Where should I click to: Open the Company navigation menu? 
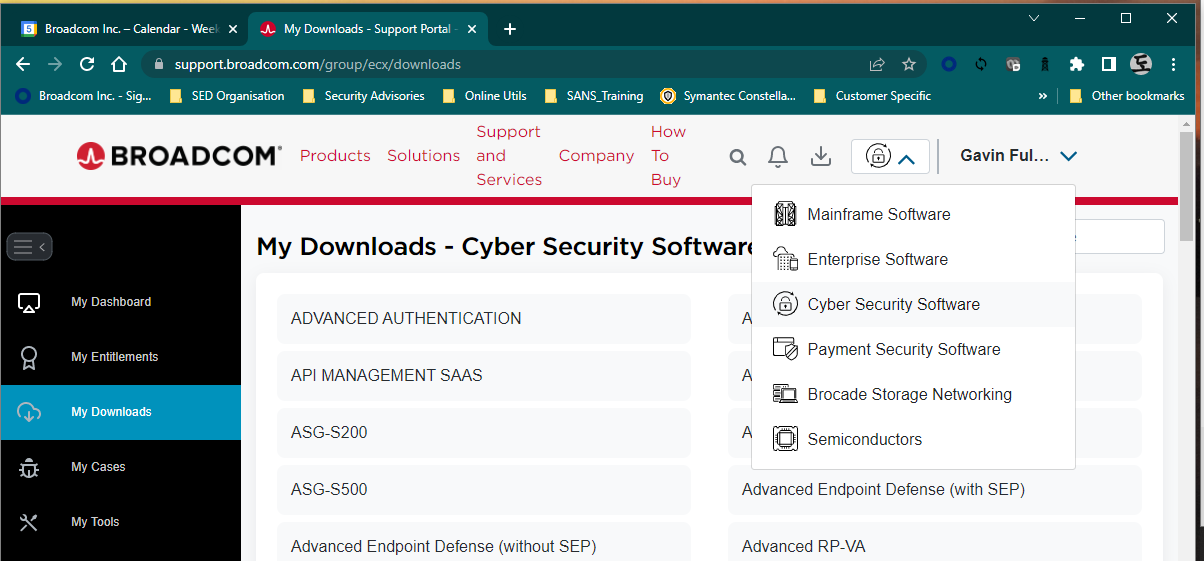point(596,156)
